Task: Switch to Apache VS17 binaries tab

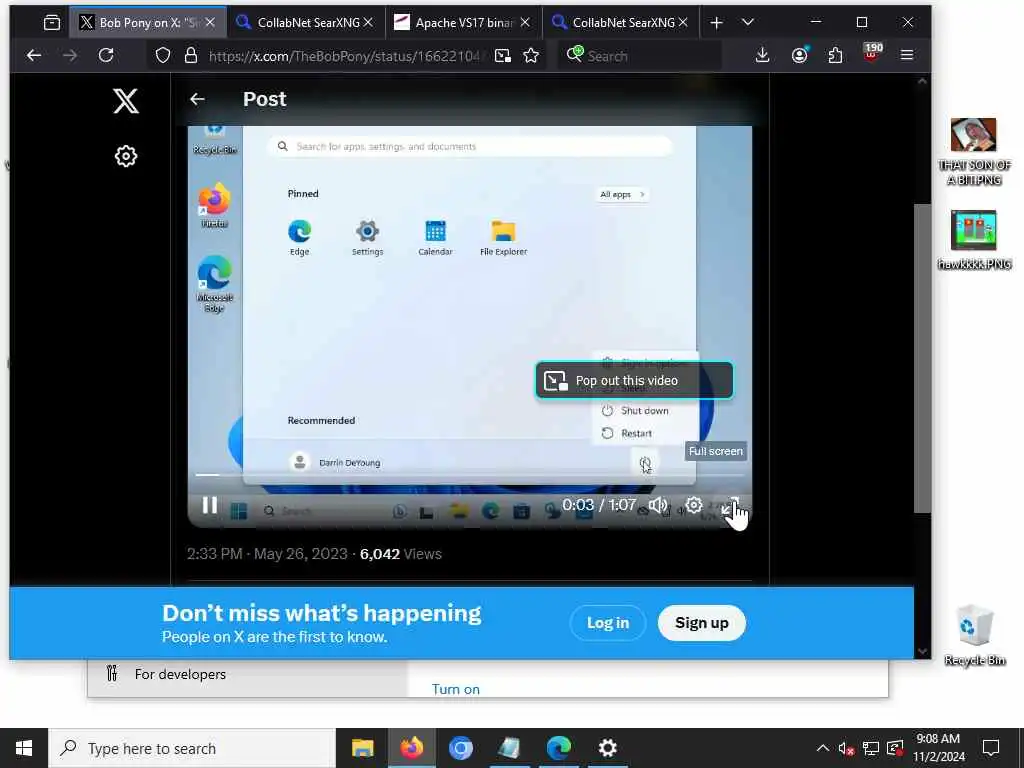Action: (x=463, y=23)
